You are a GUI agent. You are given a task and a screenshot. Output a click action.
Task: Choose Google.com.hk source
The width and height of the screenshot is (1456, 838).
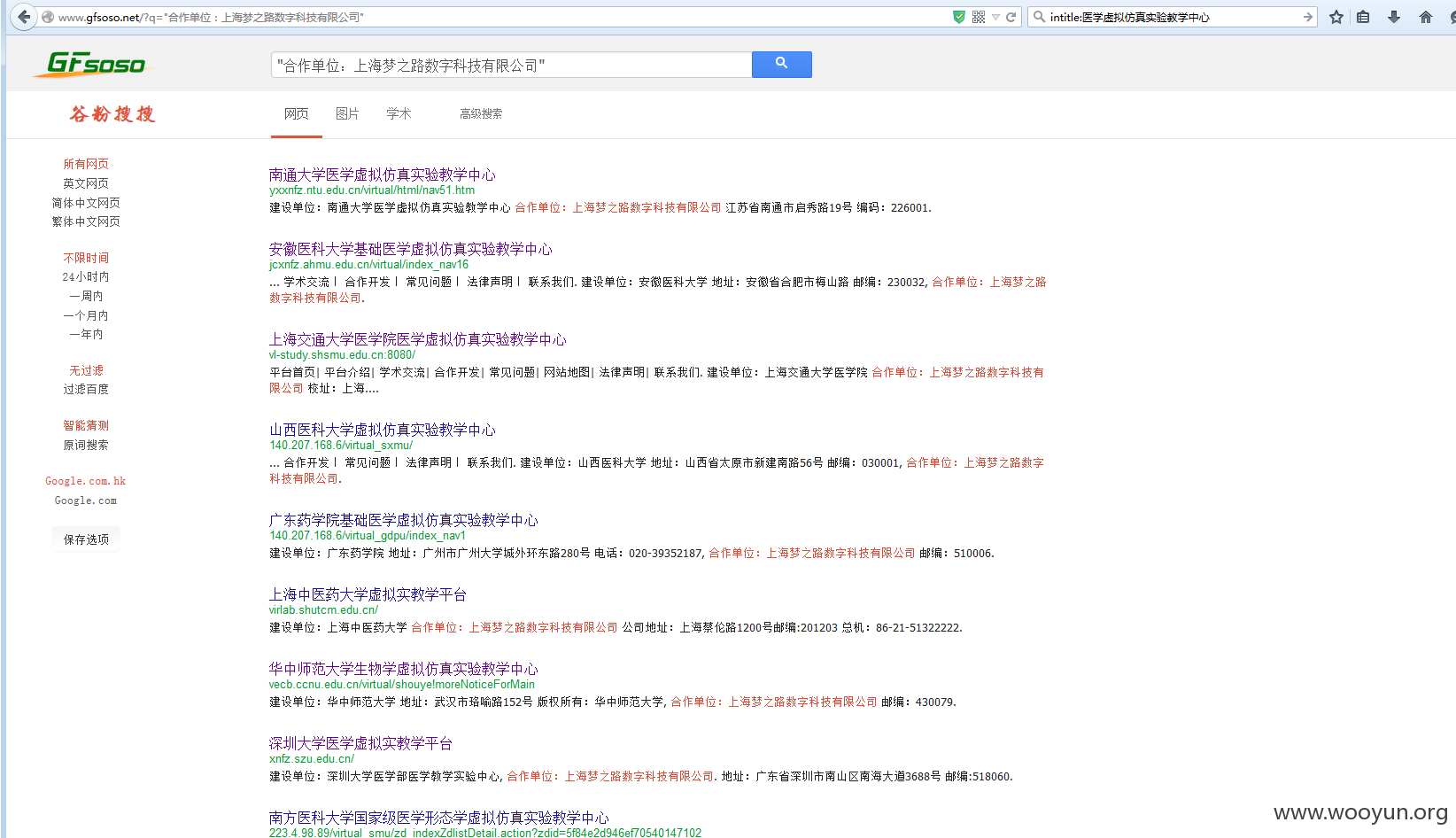point(86,481)
